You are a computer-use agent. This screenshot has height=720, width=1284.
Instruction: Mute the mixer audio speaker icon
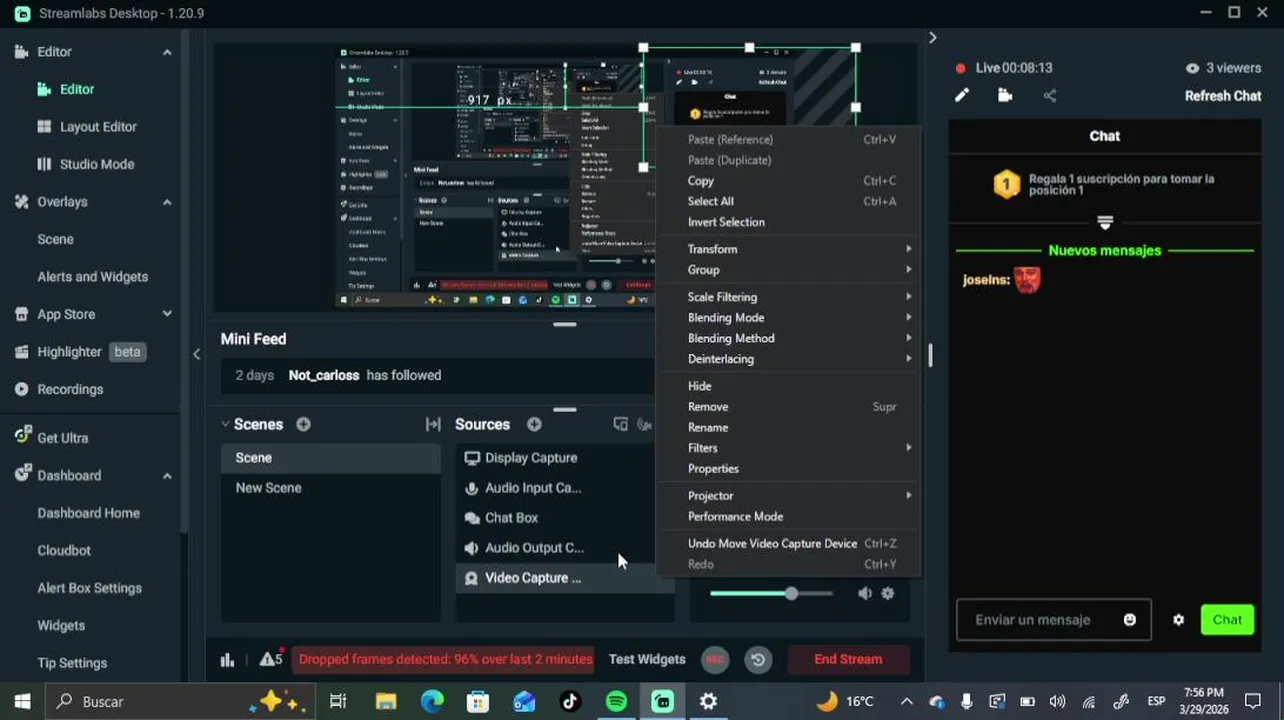click(x=864, y=593)
